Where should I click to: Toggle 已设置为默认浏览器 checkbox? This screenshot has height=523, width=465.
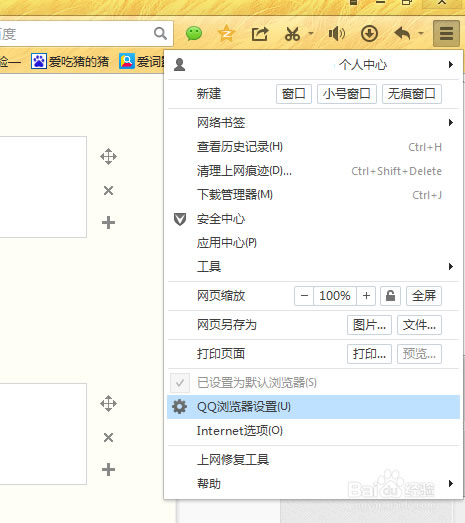[180, 383]
